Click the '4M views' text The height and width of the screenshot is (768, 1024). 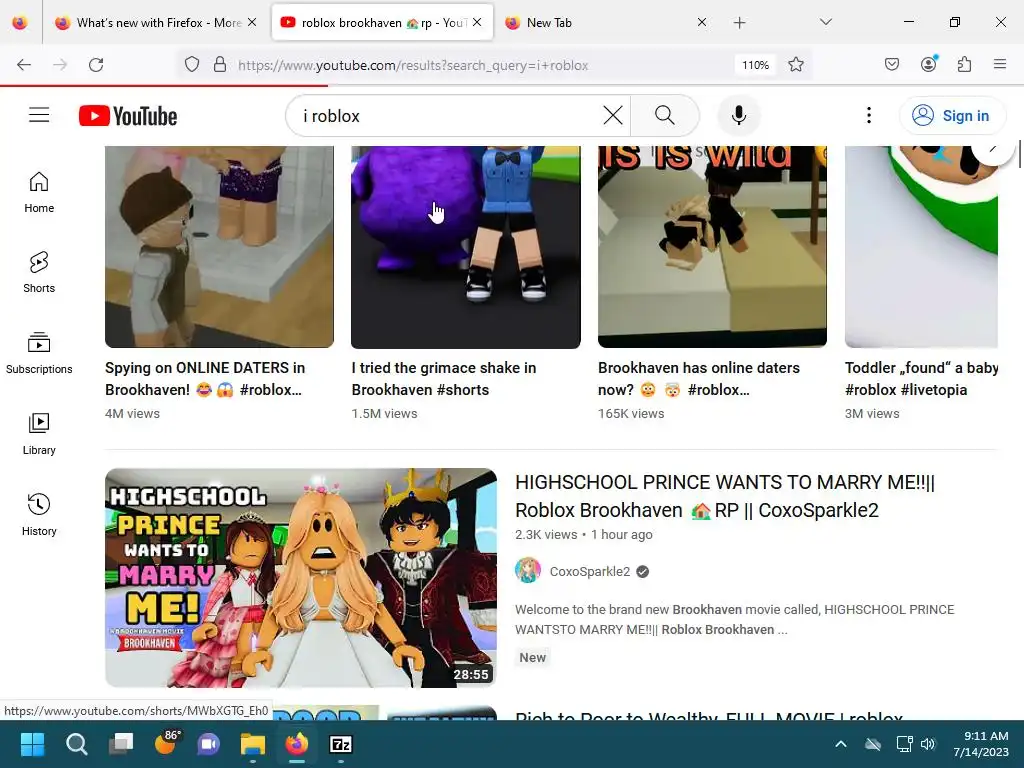point(133,413)
